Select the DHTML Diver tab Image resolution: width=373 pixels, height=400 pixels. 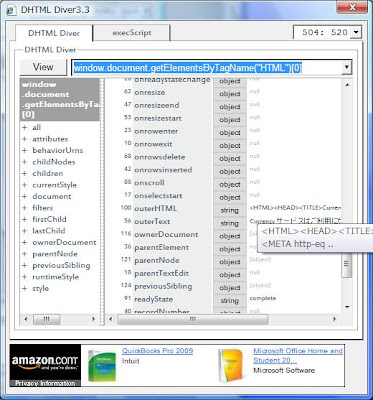[x=54, y=33]
